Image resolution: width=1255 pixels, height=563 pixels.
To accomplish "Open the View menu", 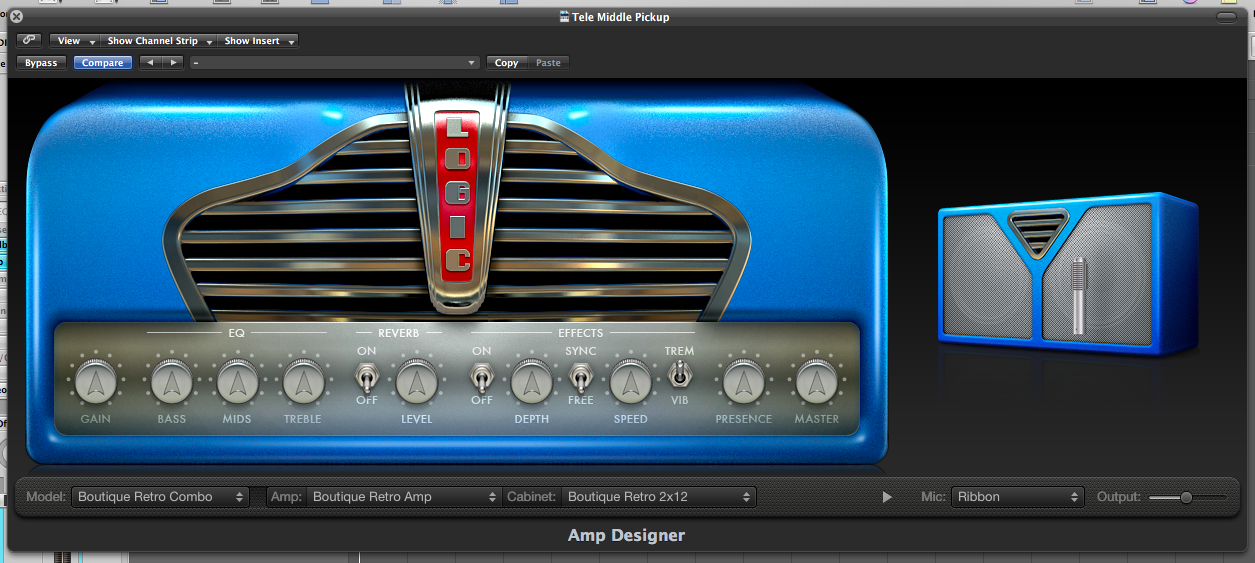I will 75,41.
